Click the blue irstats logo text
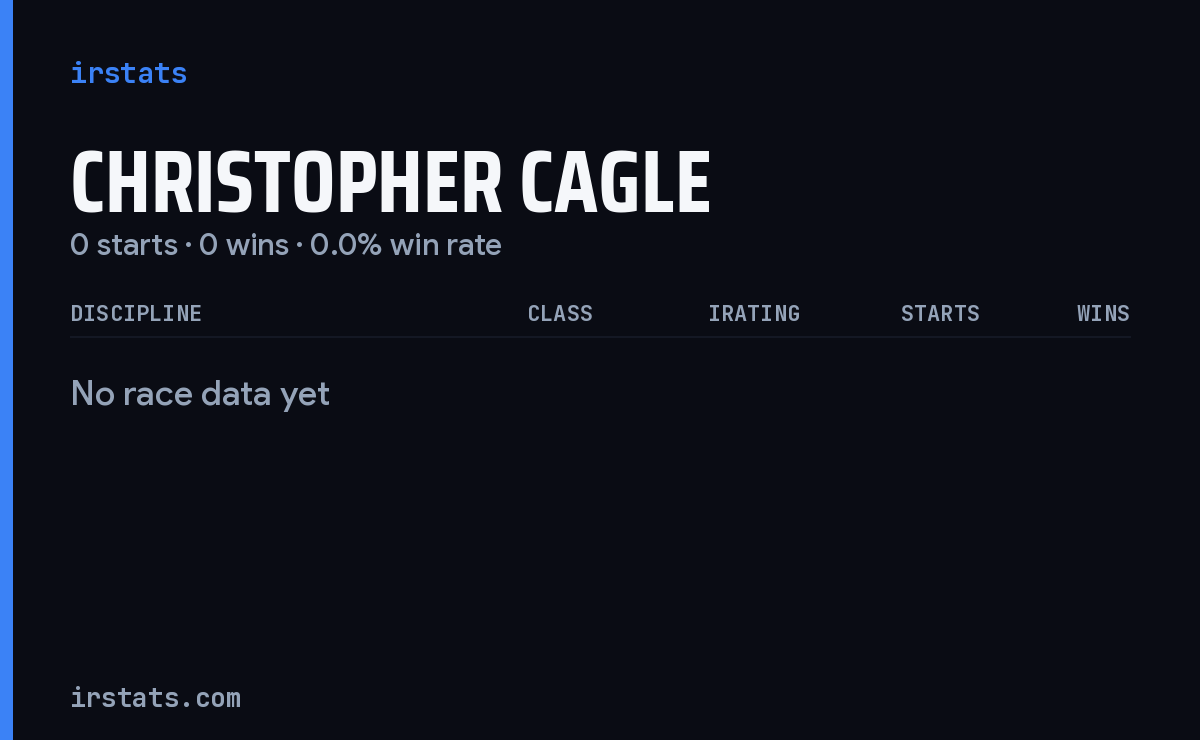 [128, 73]
